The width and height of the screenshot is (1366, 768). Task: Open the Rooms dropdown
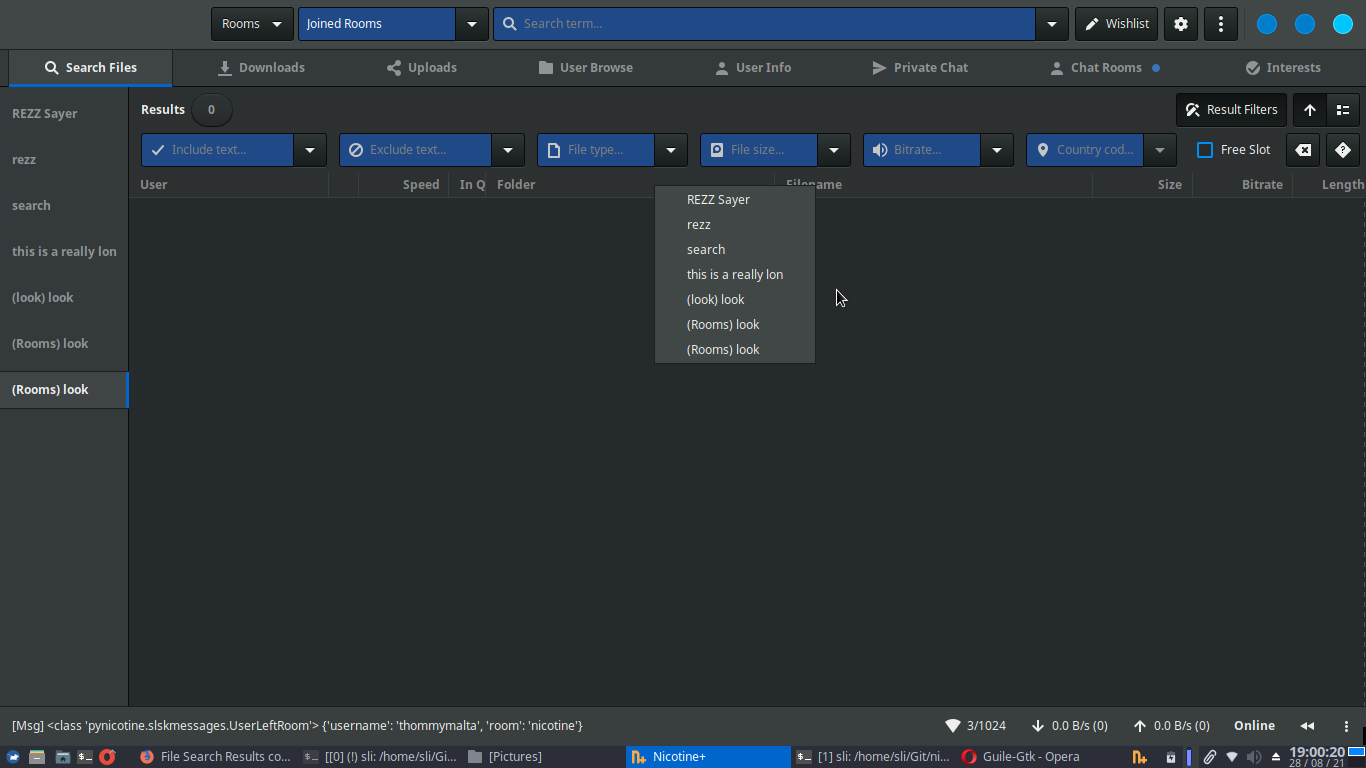pyautogui.click(x=252, y=23)
